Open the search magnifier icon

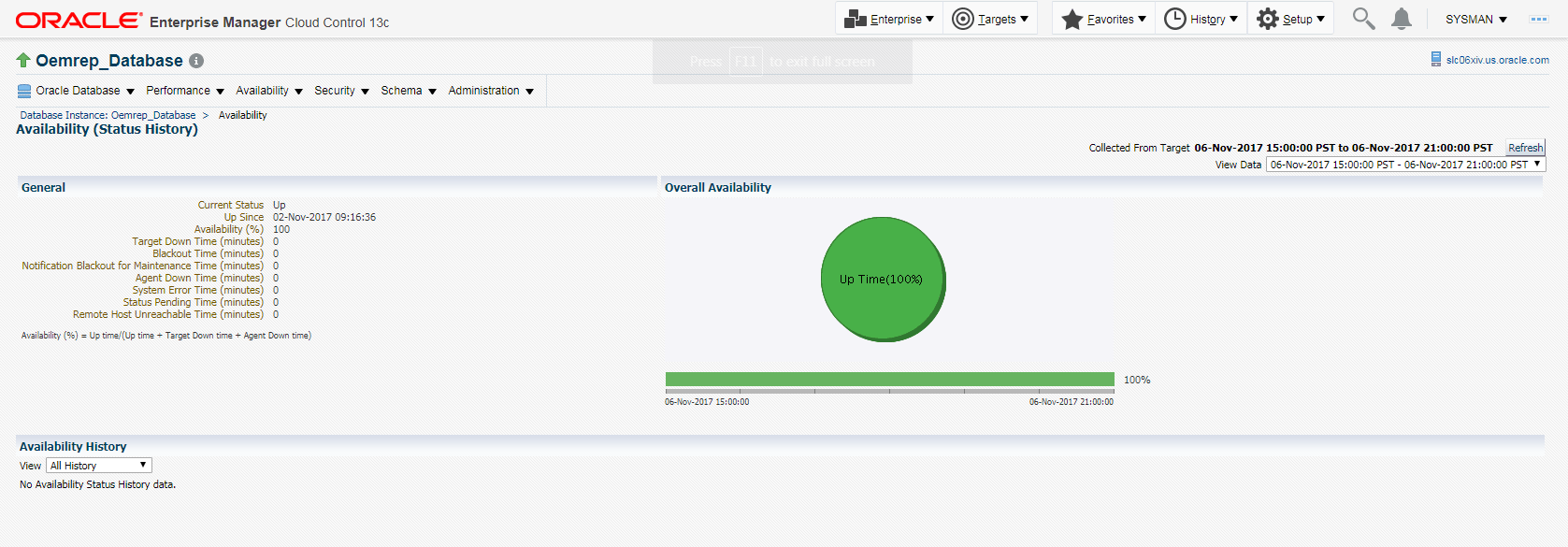pyautogui.click(x=1363, y=19)
